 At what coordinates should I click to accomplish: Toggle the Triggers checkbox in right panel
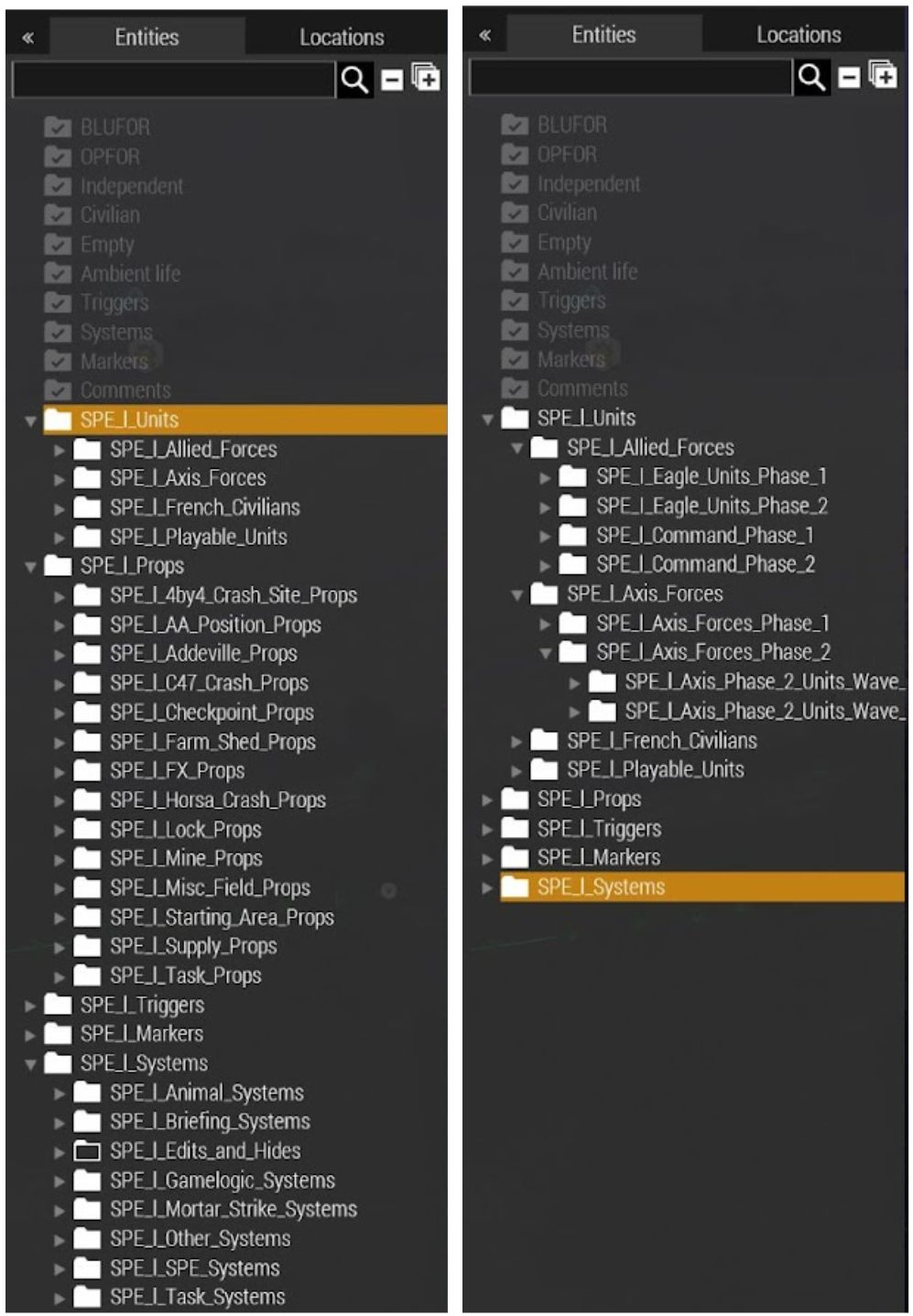(x=515, y=301)
